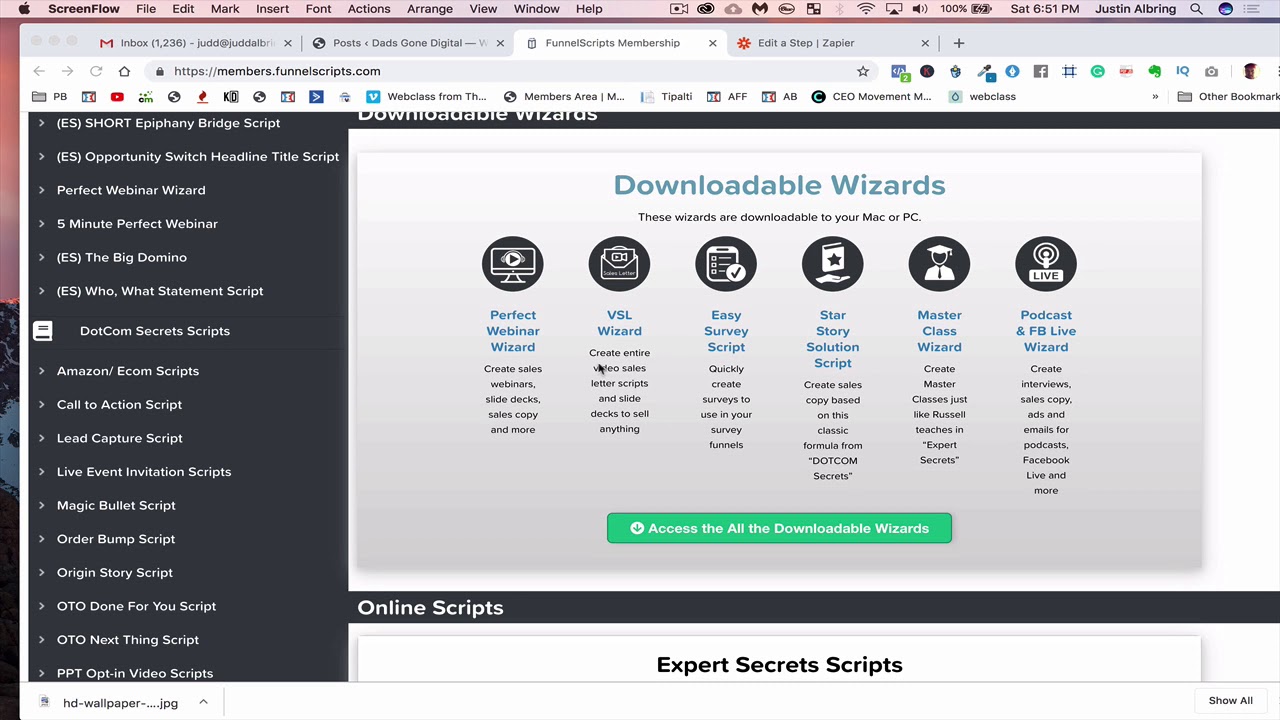Open Other Bookmarks folder
This screenshot has width=1280, height=720.
coord(1229,97)
